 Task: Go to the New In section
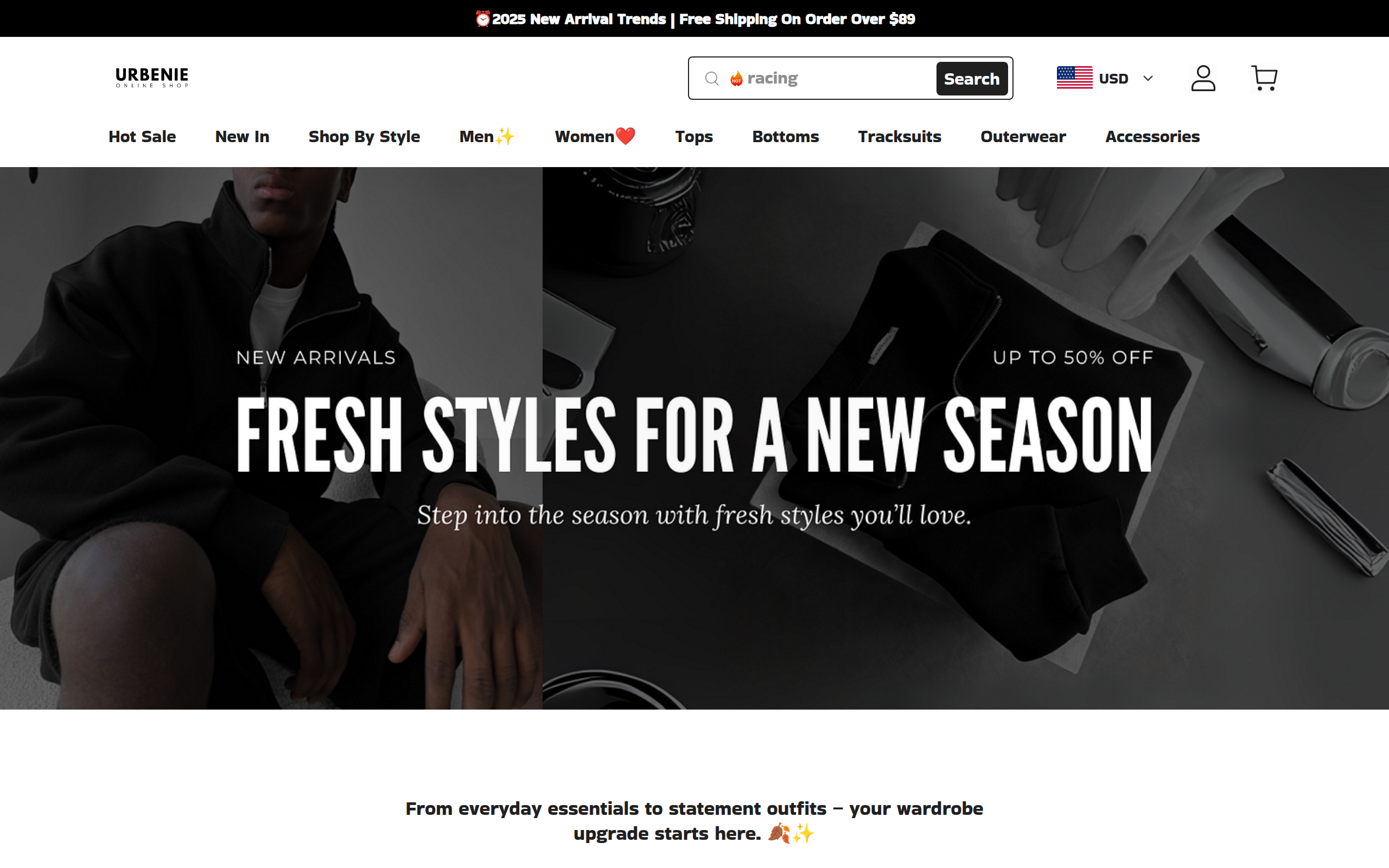[241, 137]
